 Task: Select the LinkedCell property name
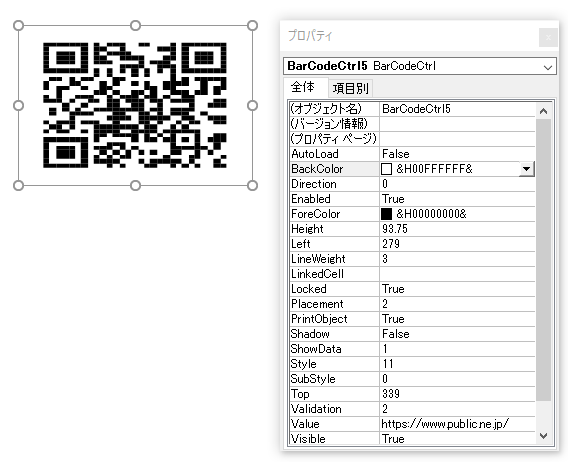(334, 274)
